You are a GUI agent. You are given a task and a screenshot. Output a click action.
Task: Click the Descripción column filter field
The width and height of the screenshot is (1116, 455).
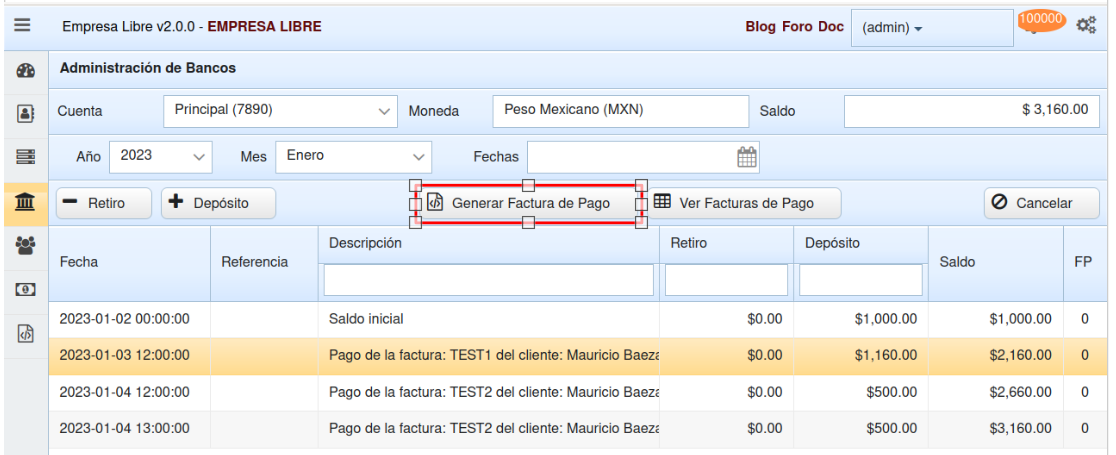(488, 280)
